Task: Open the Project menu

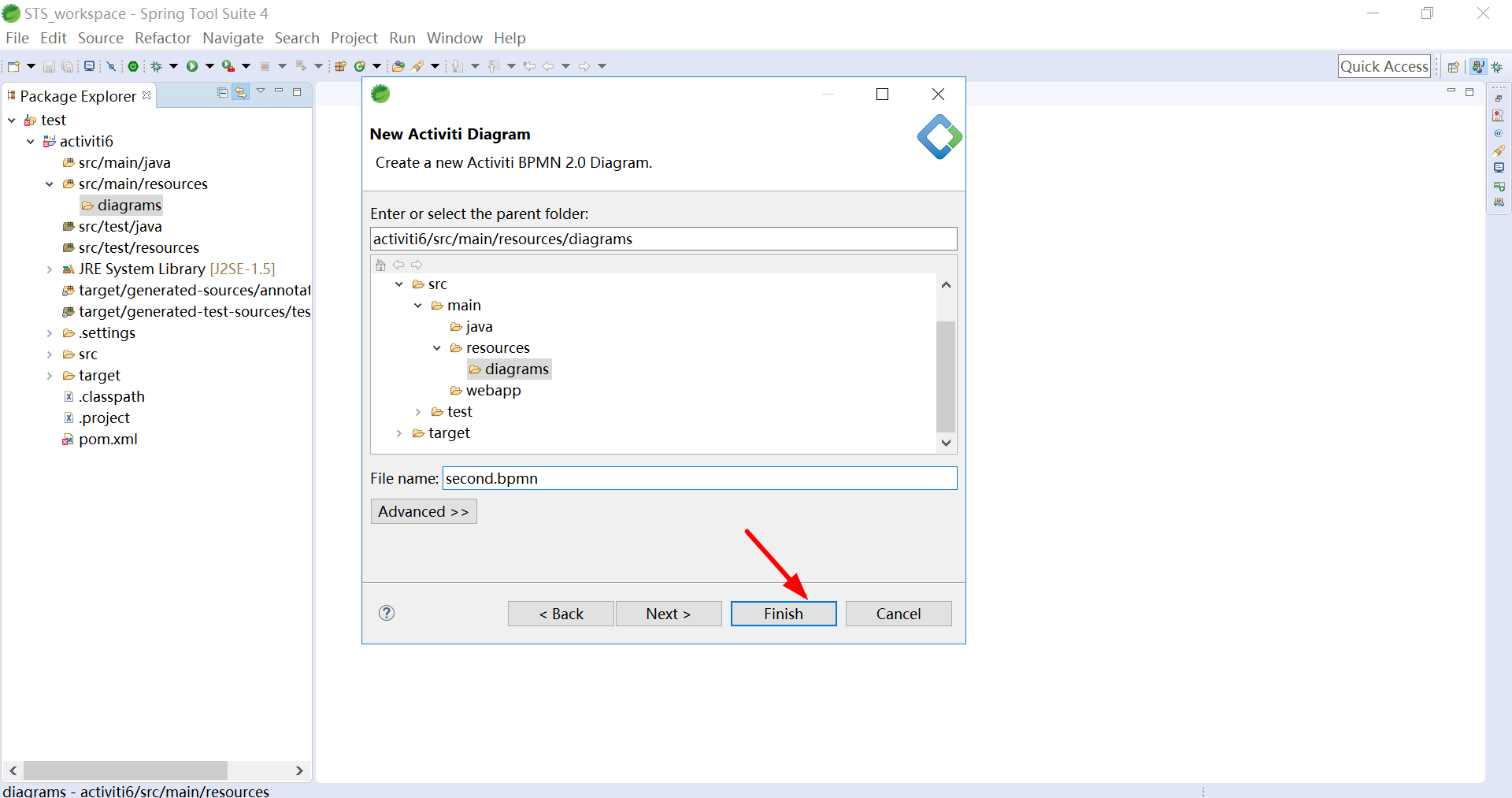Action: [354, 38]
